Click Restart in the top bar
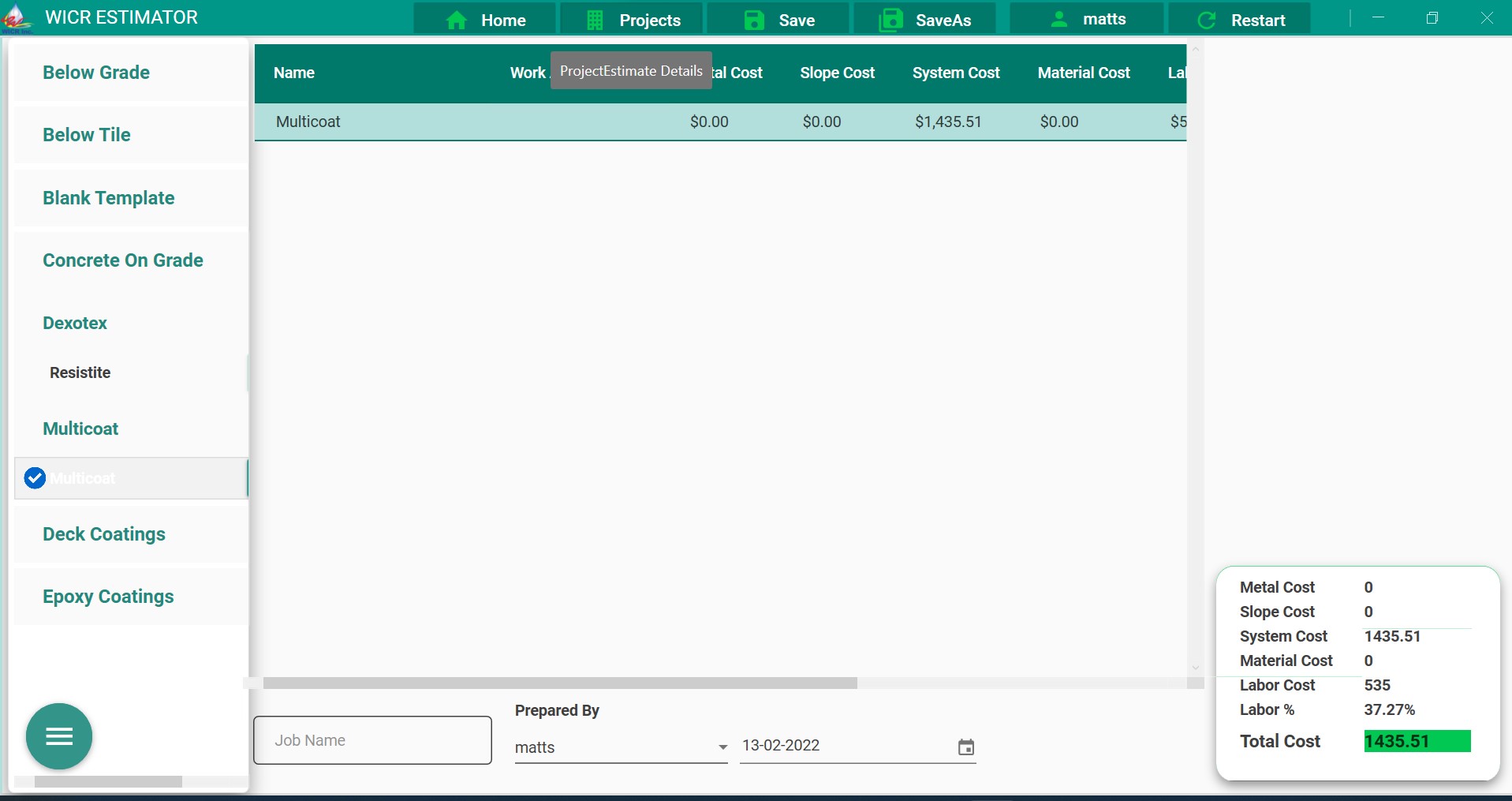 click(1240, 20)
